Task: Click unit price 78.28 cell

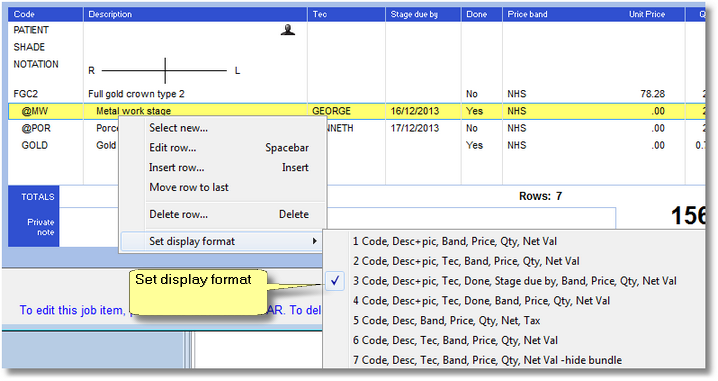Action: [653, 94]
